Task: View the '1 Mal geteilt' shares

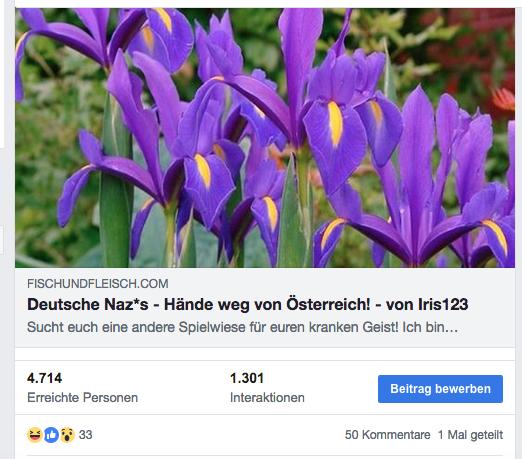Action: click(x=470, y=435)
